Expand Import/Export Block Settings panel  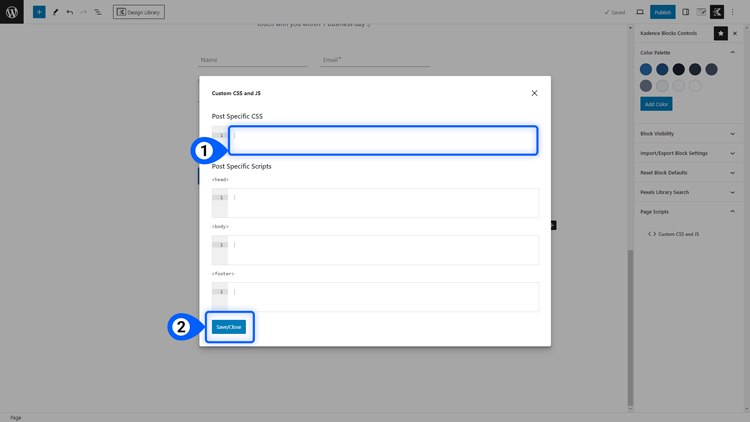coord(687,153)
